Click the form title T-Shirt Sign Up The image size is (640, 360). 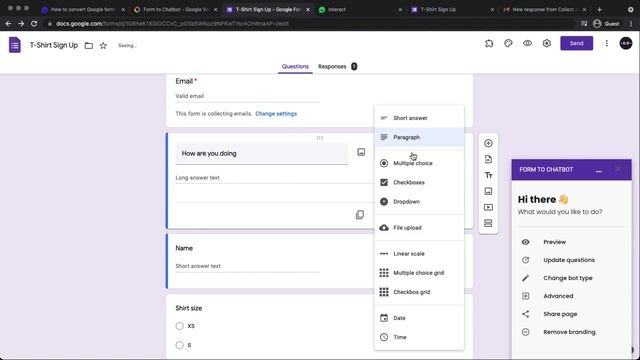click(53, 45)
